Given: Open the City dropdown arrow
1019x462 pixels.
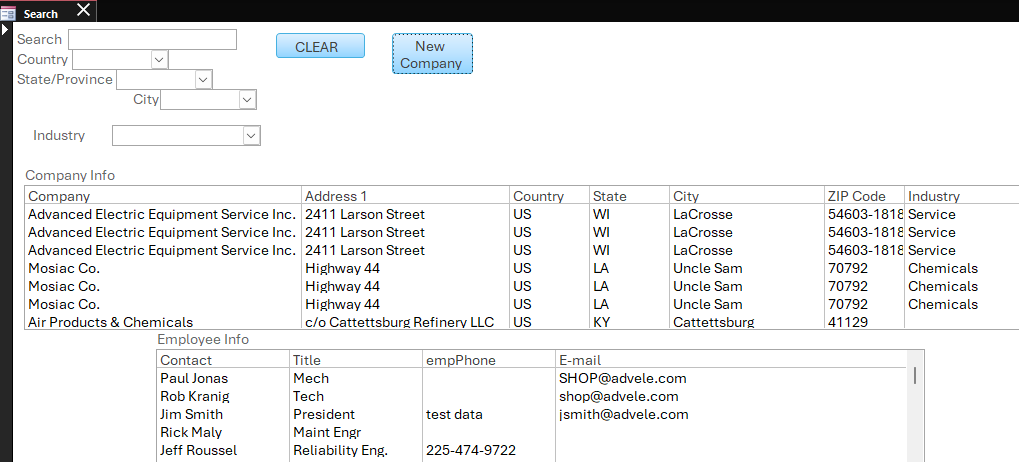Looking at the screenshot, I should (x=248, y=100).
